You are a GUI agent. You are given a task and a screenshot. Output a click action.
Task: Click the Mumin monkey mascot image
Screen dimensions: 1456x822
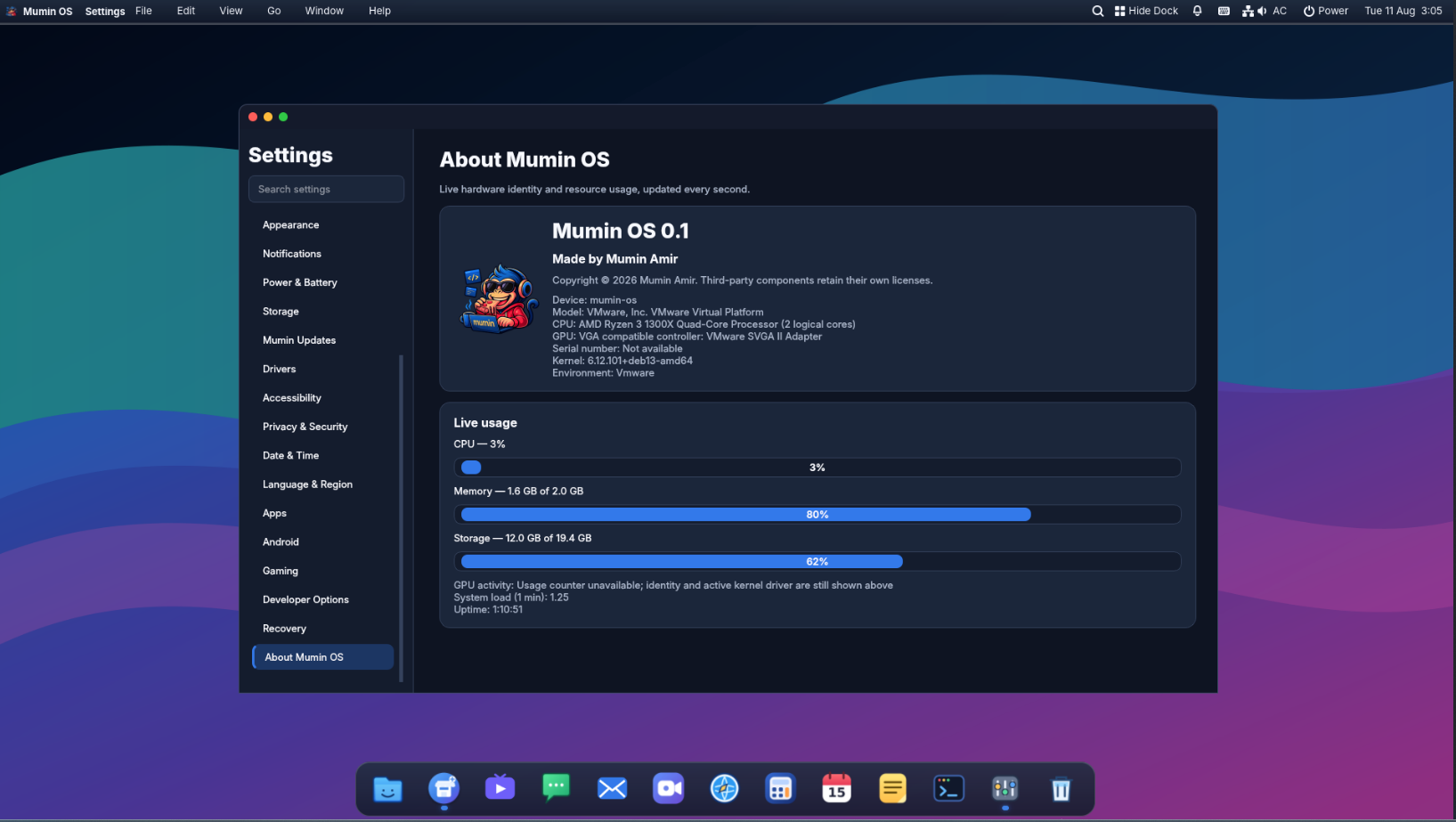[500, 298]
